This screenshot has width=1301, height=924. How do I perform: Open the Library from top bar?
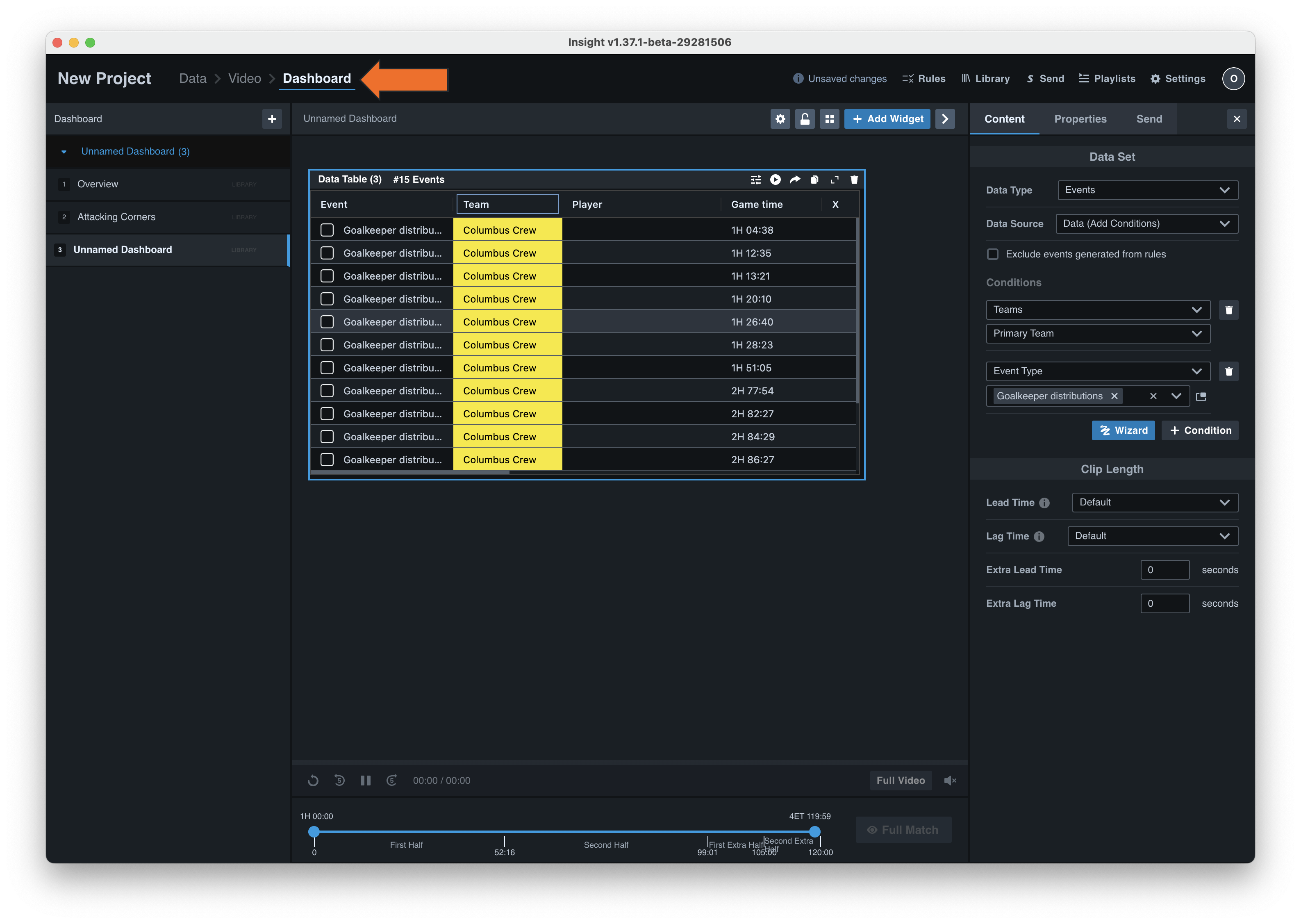986,79
